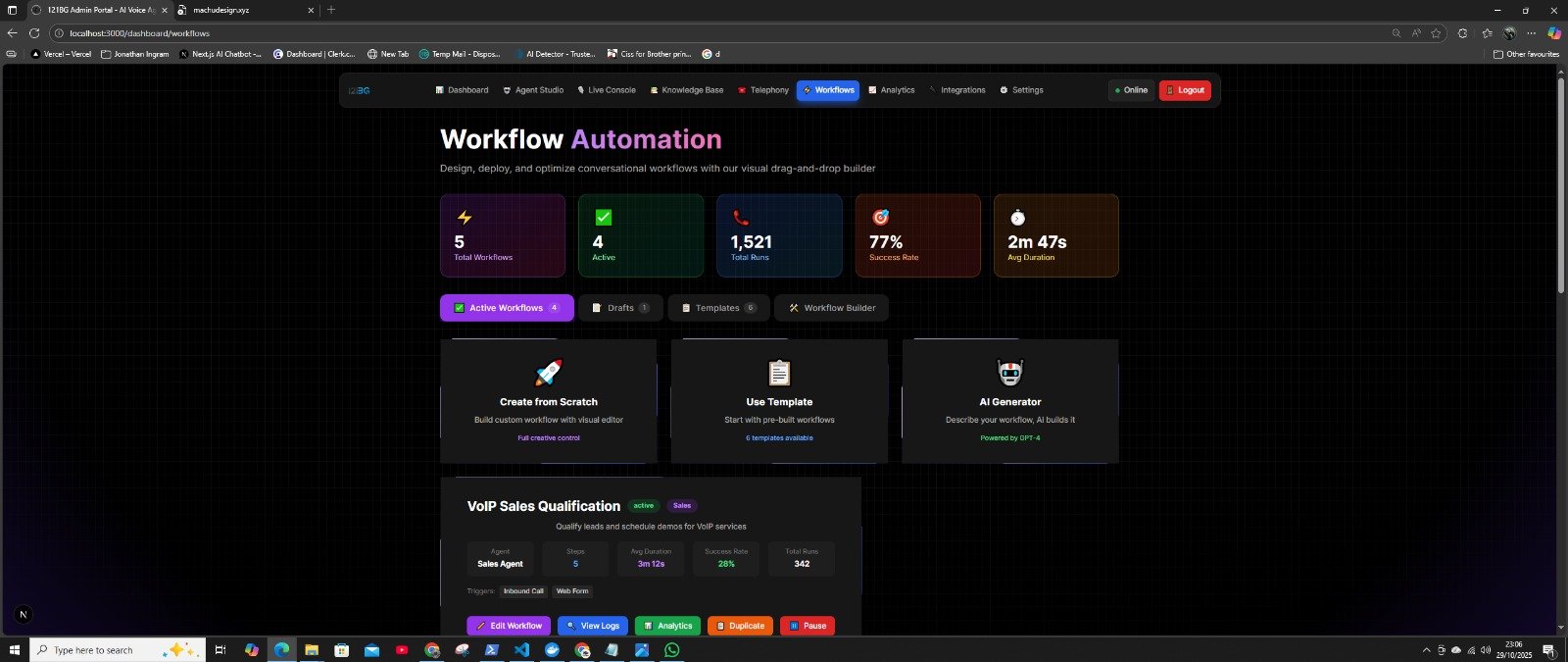Click the 'Powered by GPT-4' text
This screenshot has height=662, width=1568.
click(x=1010, y=438)
